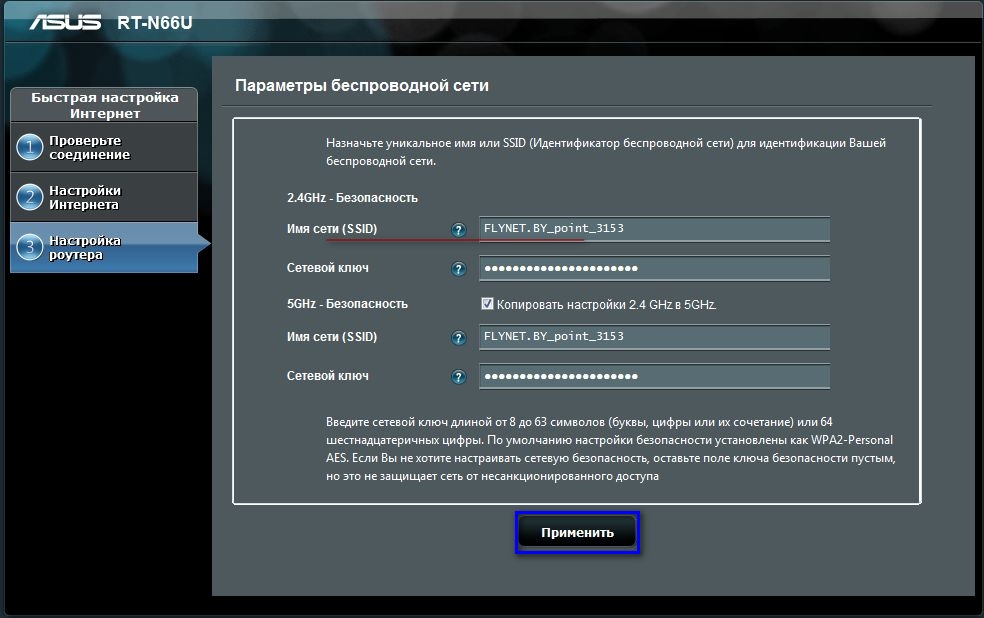Focus the 5GHz network key field
This screenshot has width=984, height=618.
(655, 376)
